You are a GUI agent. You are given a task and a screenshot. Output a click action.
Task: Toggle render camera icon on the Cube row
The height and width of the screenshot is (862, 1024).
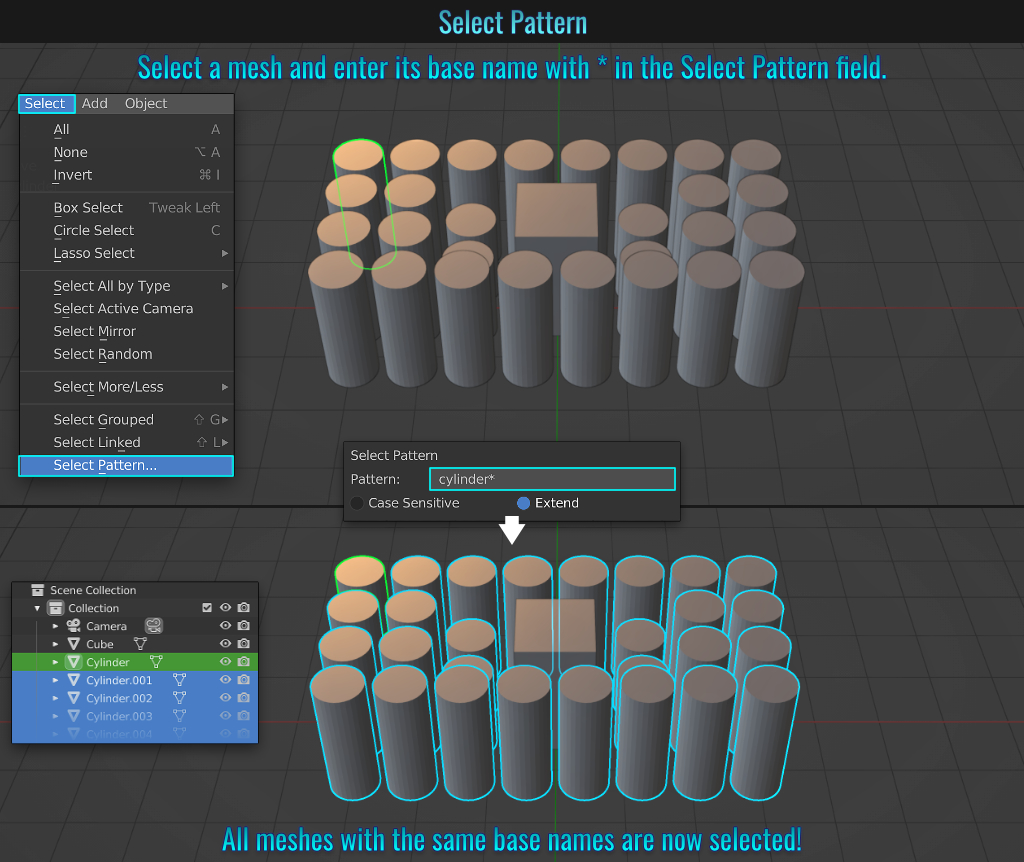click(x=244, y=643)
